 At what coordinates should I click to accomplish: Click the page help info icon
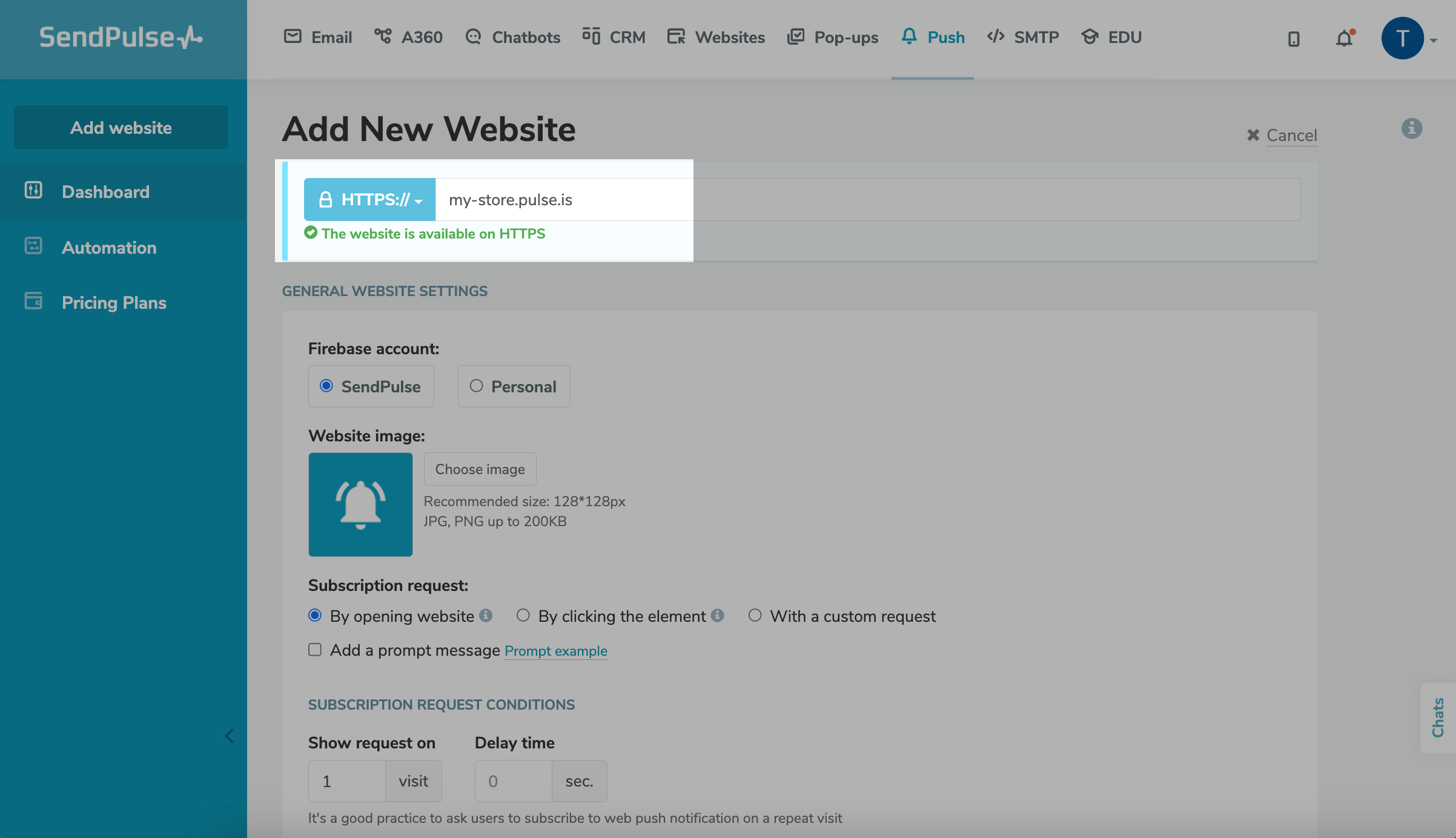pos(1411,128)
